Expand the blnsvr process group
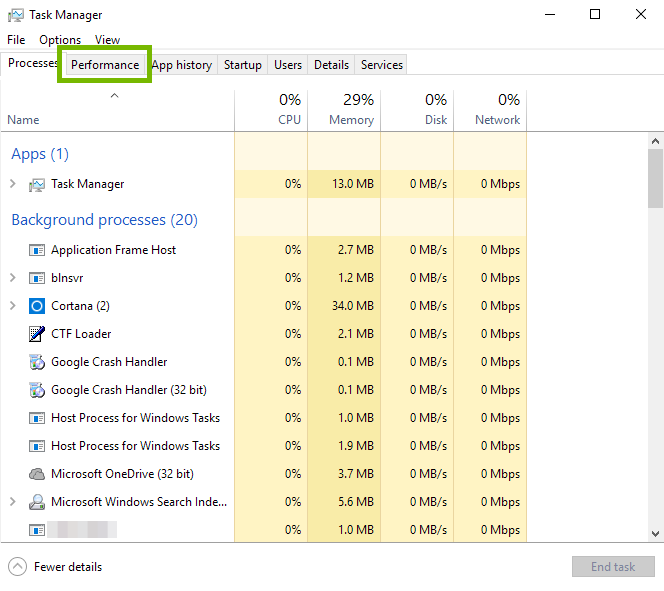The height and width of the screenshot is (591, 664). tap(13, 278)
